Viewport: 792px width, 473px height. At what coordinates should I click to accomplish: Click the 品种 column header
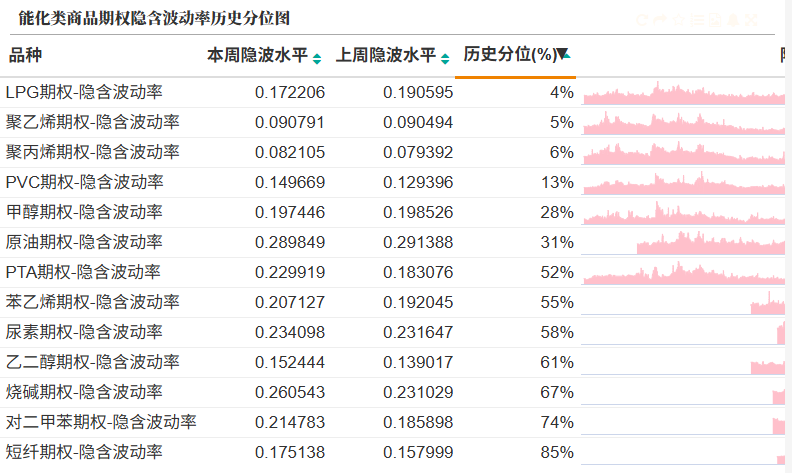point(25,55)
